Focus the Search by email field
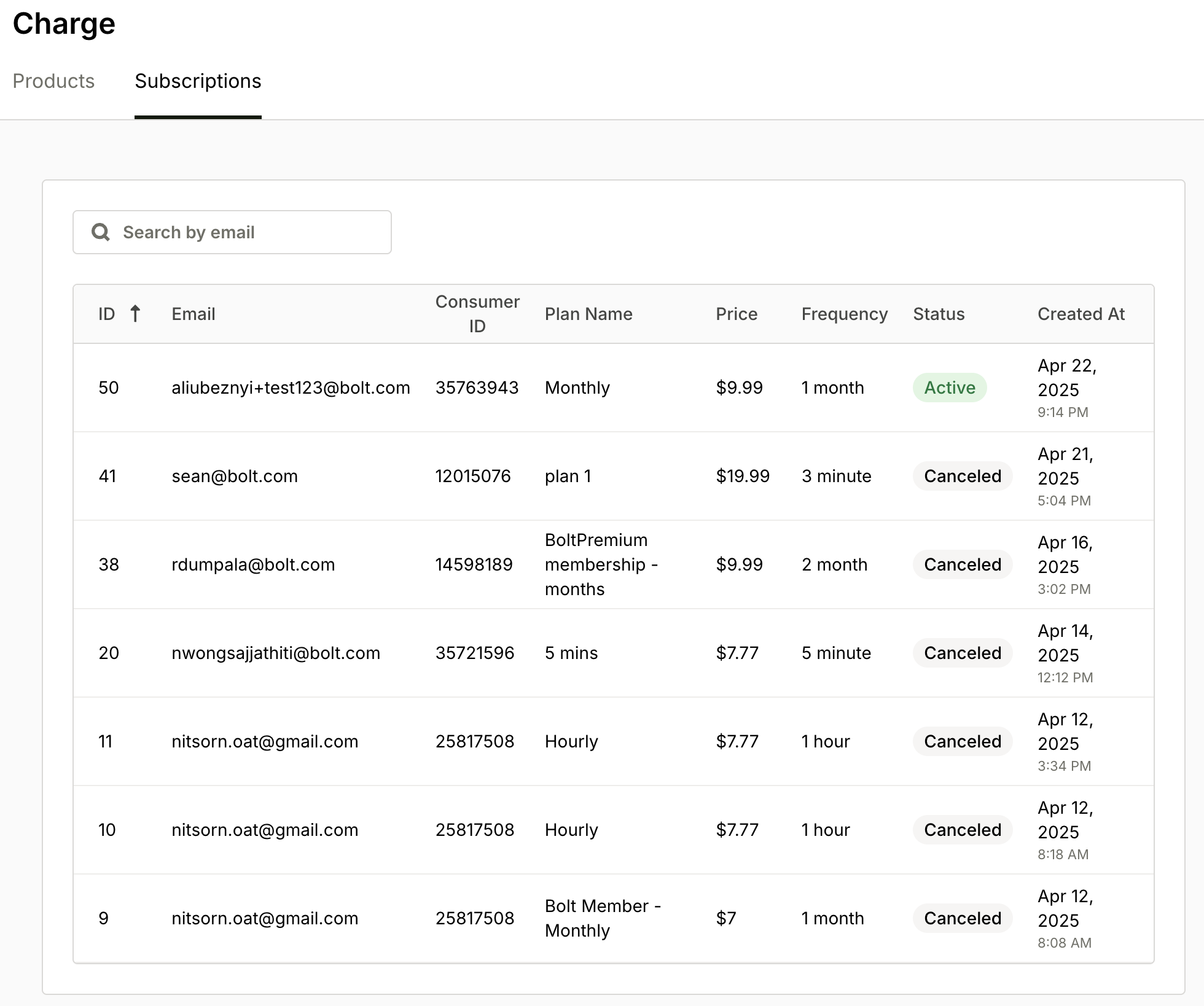 pyautogui.click(x=232, y=232)
